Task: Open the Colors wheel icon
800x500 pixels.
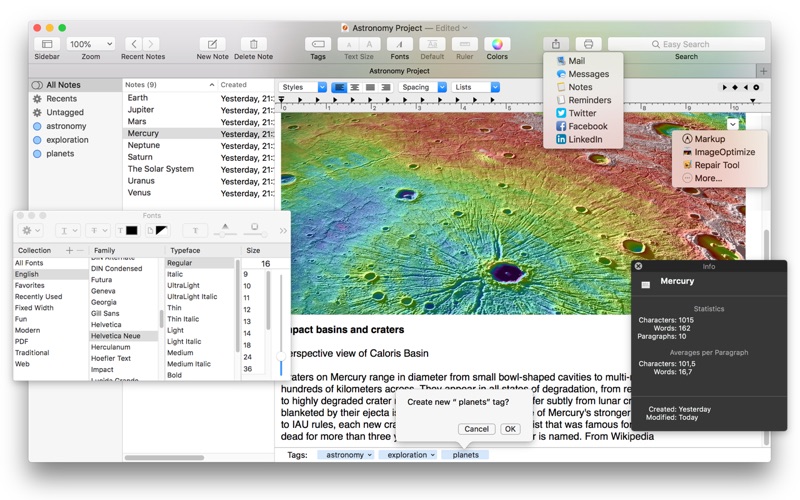Action: coord(497,44)
